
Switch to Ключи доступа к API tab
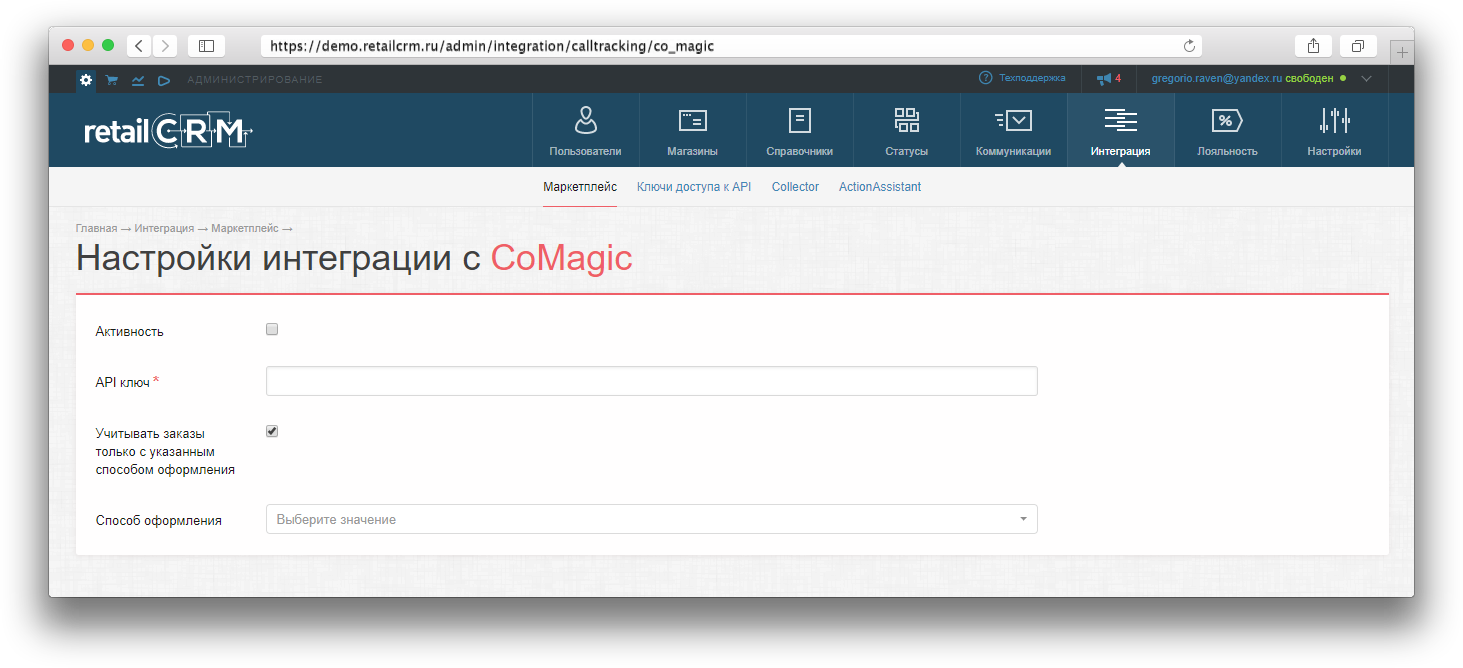(694, 187)
